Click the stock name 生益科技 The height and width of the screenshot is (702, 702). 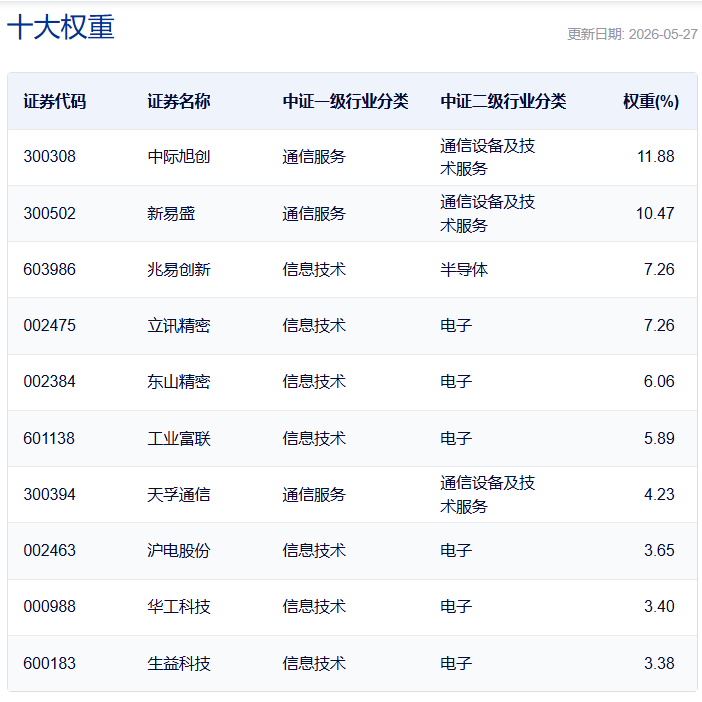[x=179, y=663]
